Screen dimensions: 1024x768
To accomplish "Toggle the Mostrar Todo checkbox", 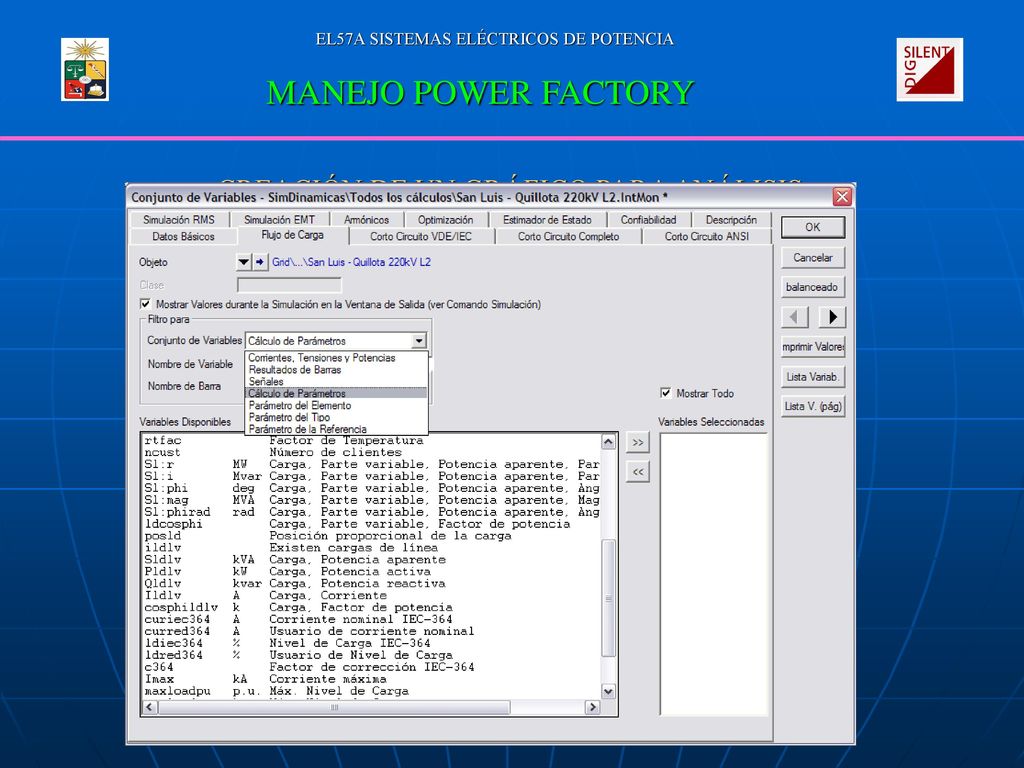I will pyautogui.click(x=665, y=393).
